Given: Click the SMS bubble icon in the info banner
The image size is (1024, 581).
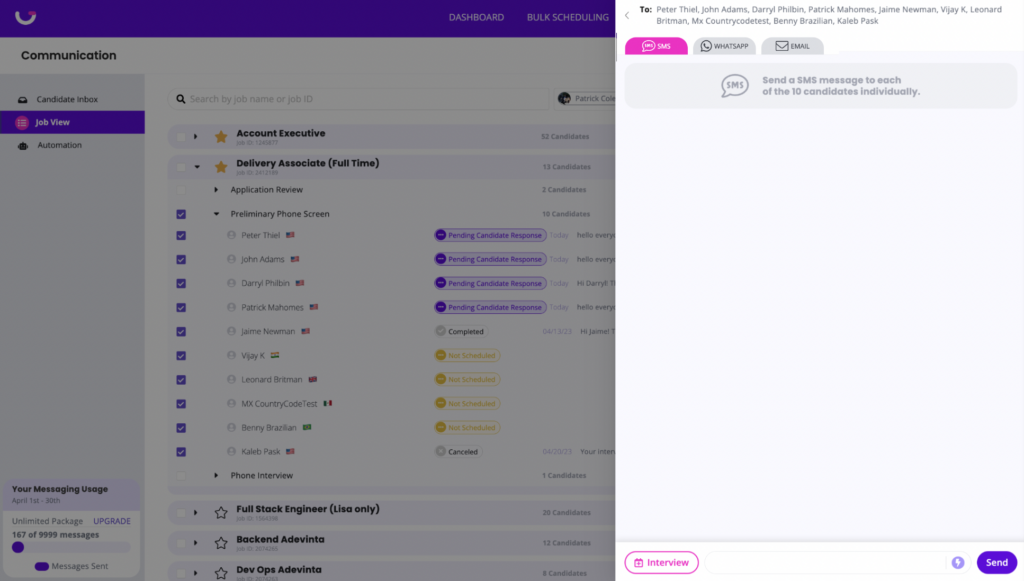Looking at the screenshot, I should (x=735, y=86).
